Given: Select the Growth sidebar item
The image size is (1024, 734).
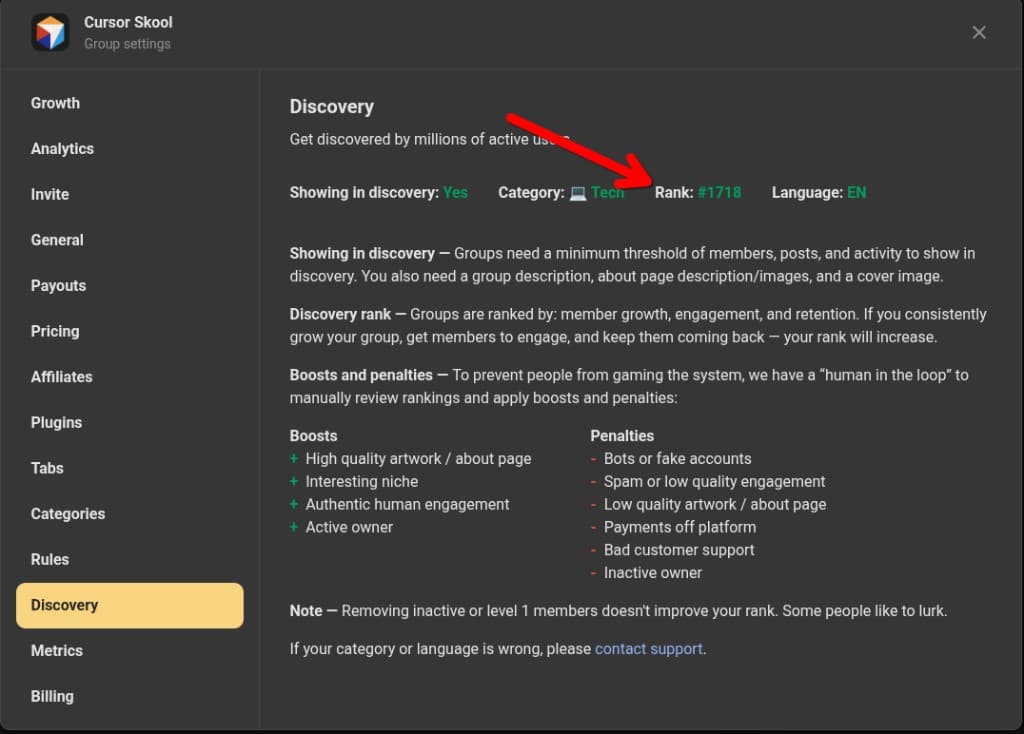Looking at the screenshot, I should [x=55, y=103].
